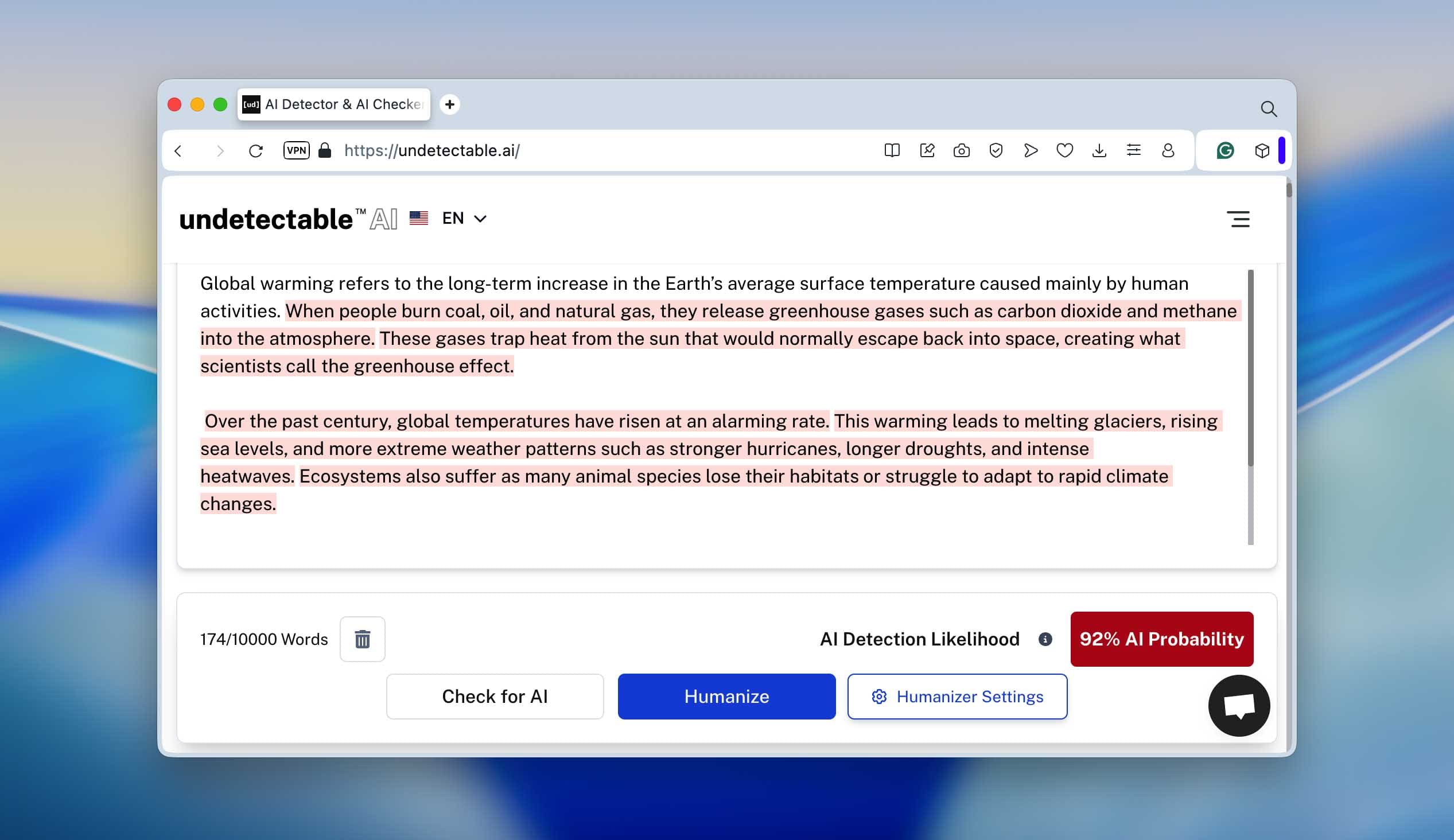Click the blue Humanize button
Image resolution: width=1454 pixels, height=840 pixels.
click(x=726, y=697)
